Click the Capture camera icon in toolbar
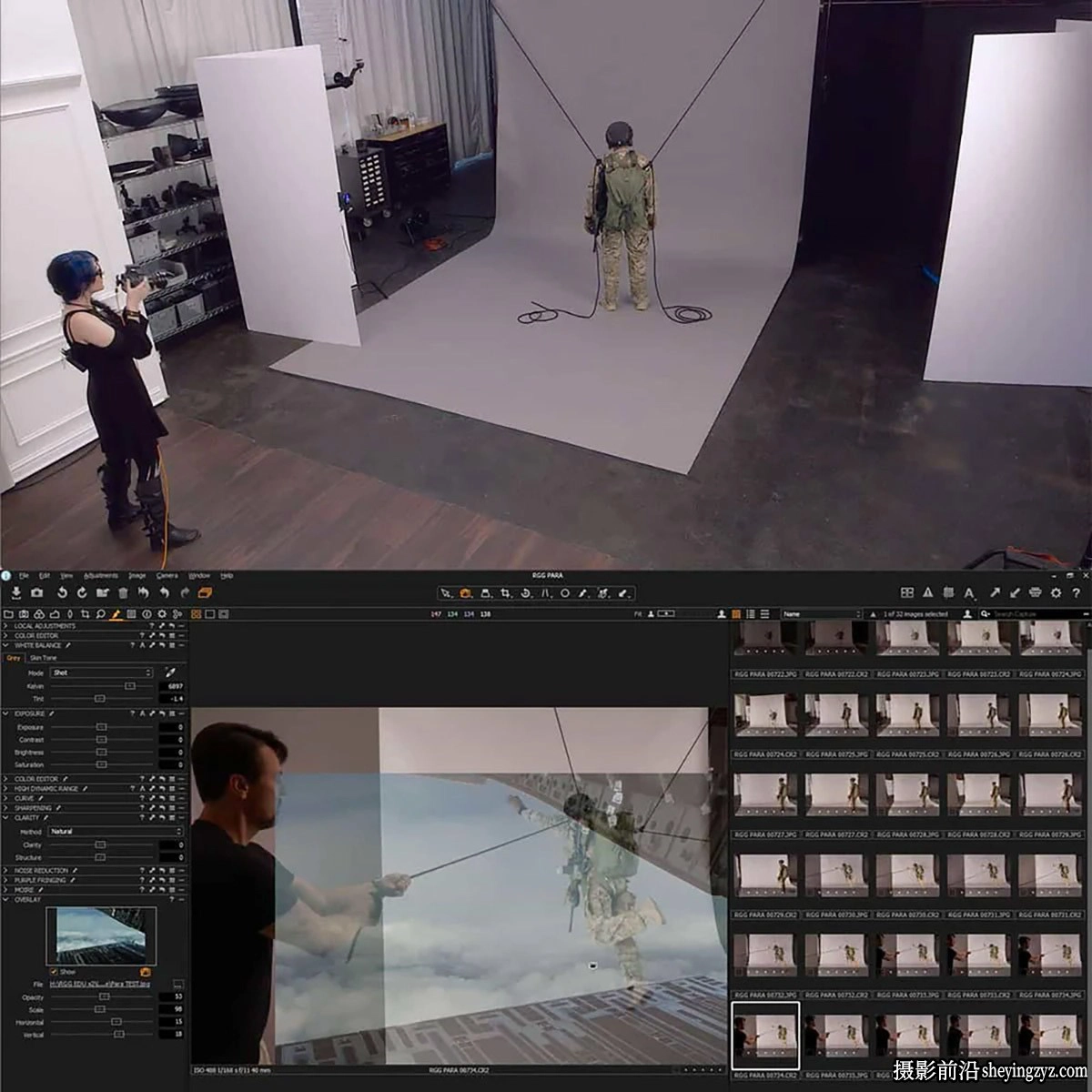Image resolution: width=1092 pixels, height=1092 pixels. pyautogui.click(x=36, y=593)
